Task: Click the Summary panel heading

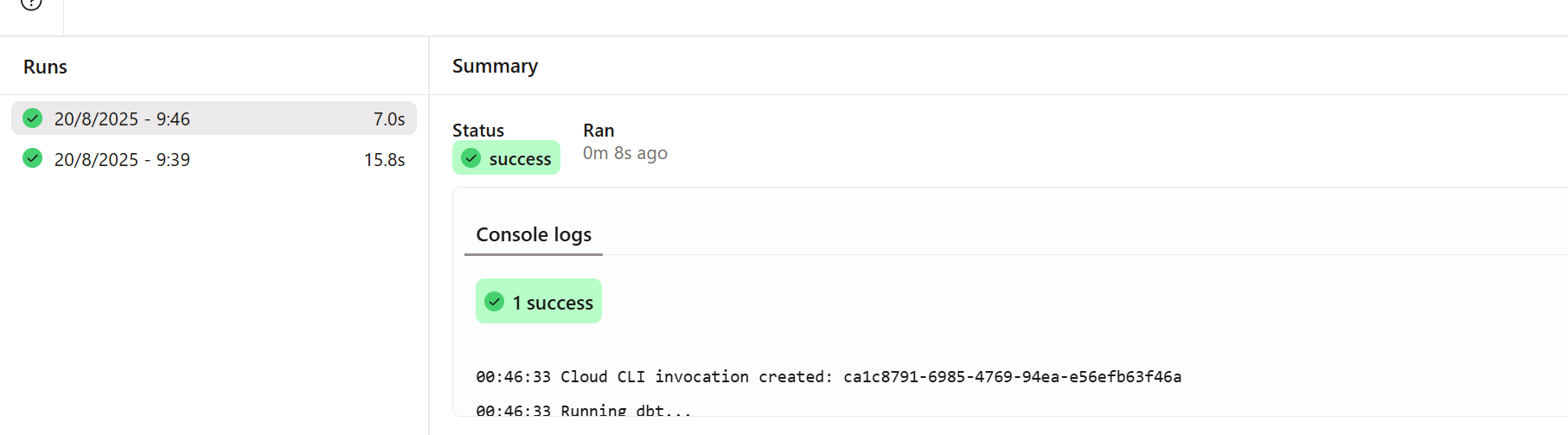Action: tap(495, 66)
